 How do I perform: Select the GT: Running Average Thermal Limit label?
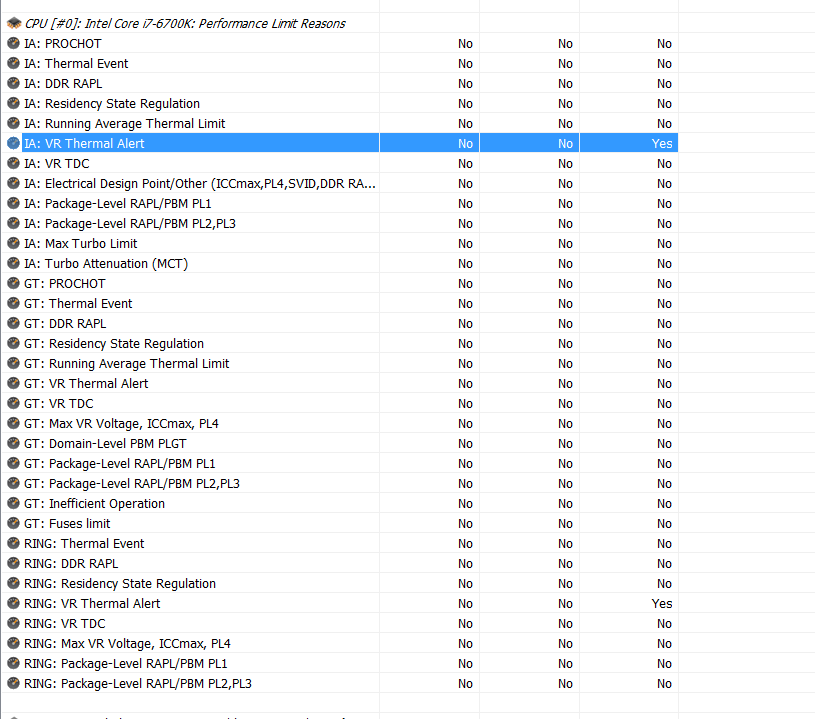click(x=126, y=364)
